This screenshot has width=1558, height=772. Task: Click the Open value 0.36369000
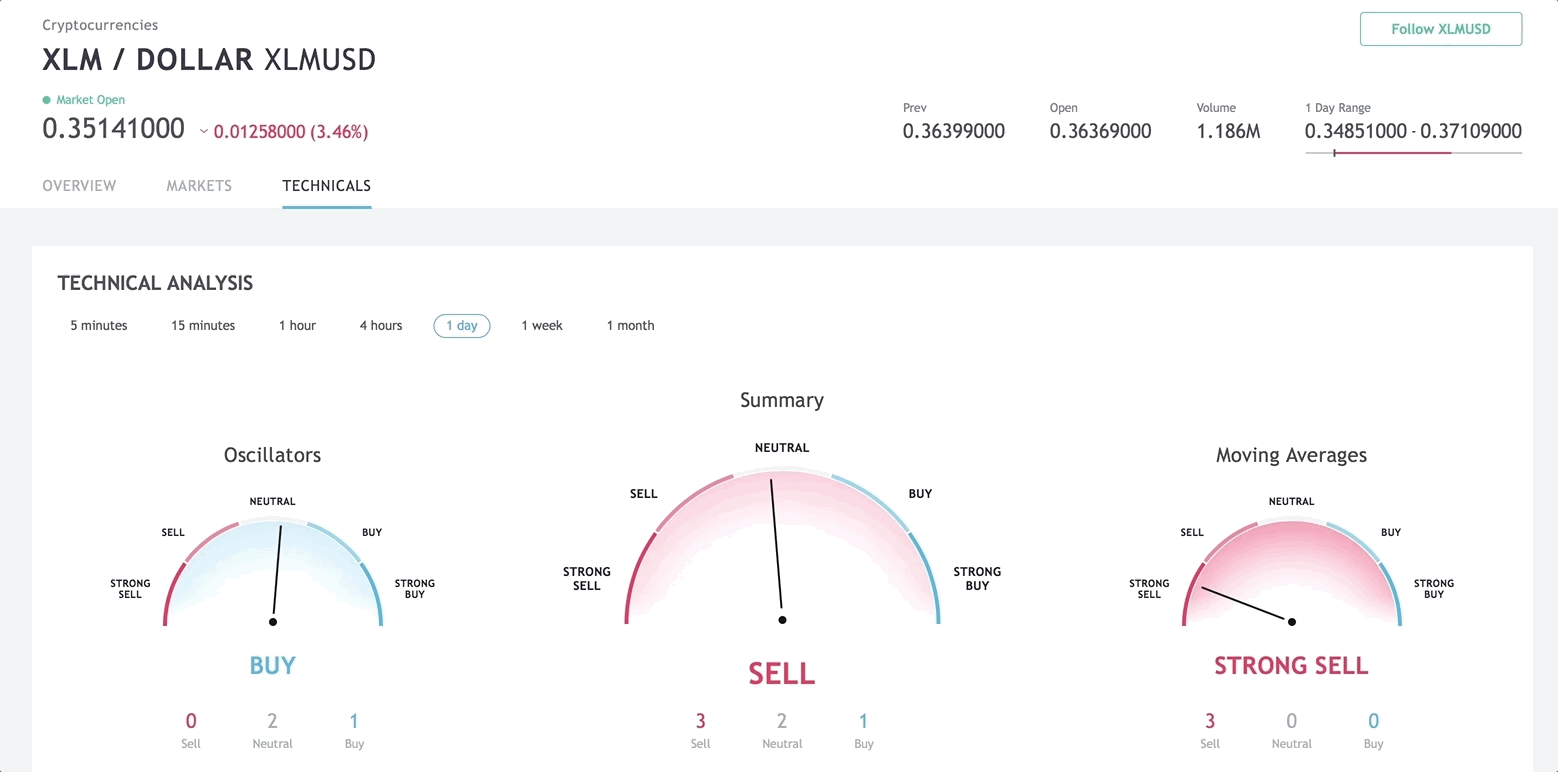1101,131
